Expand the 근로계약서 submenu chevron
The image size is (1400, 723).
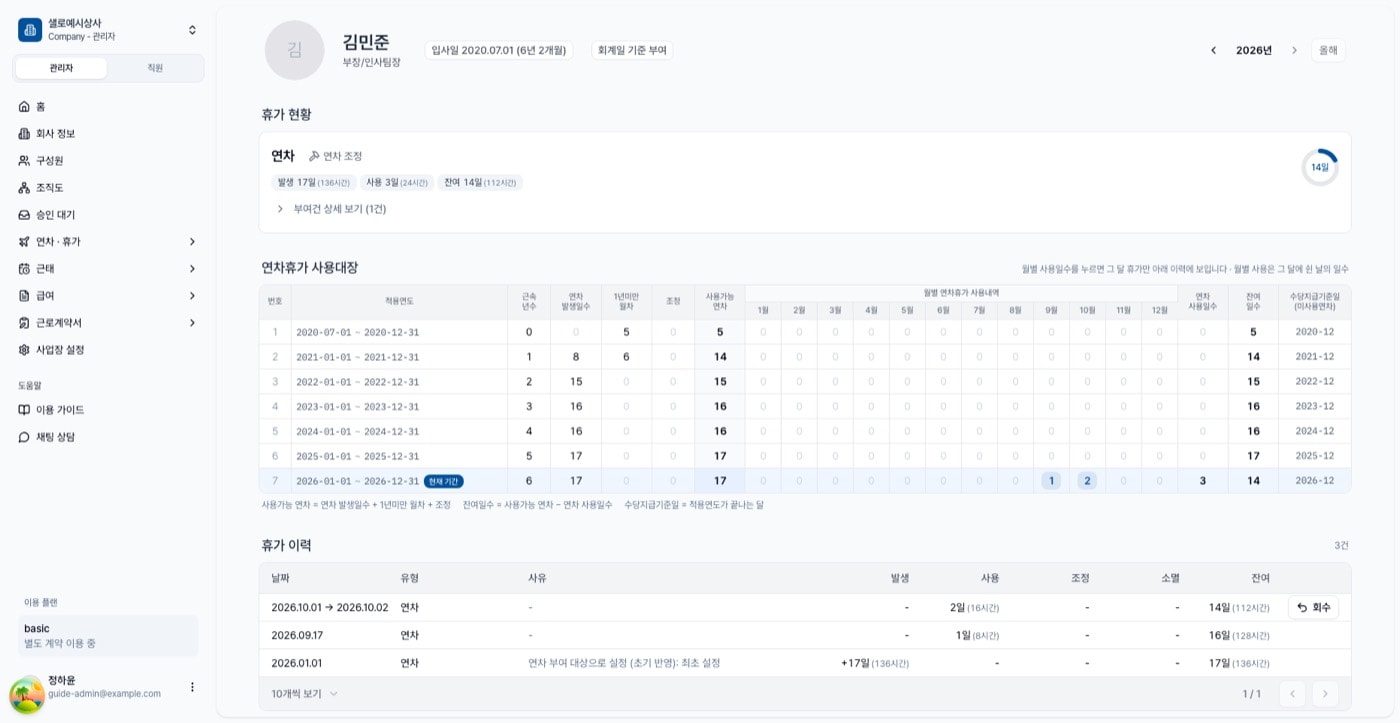tap(192, 322)
